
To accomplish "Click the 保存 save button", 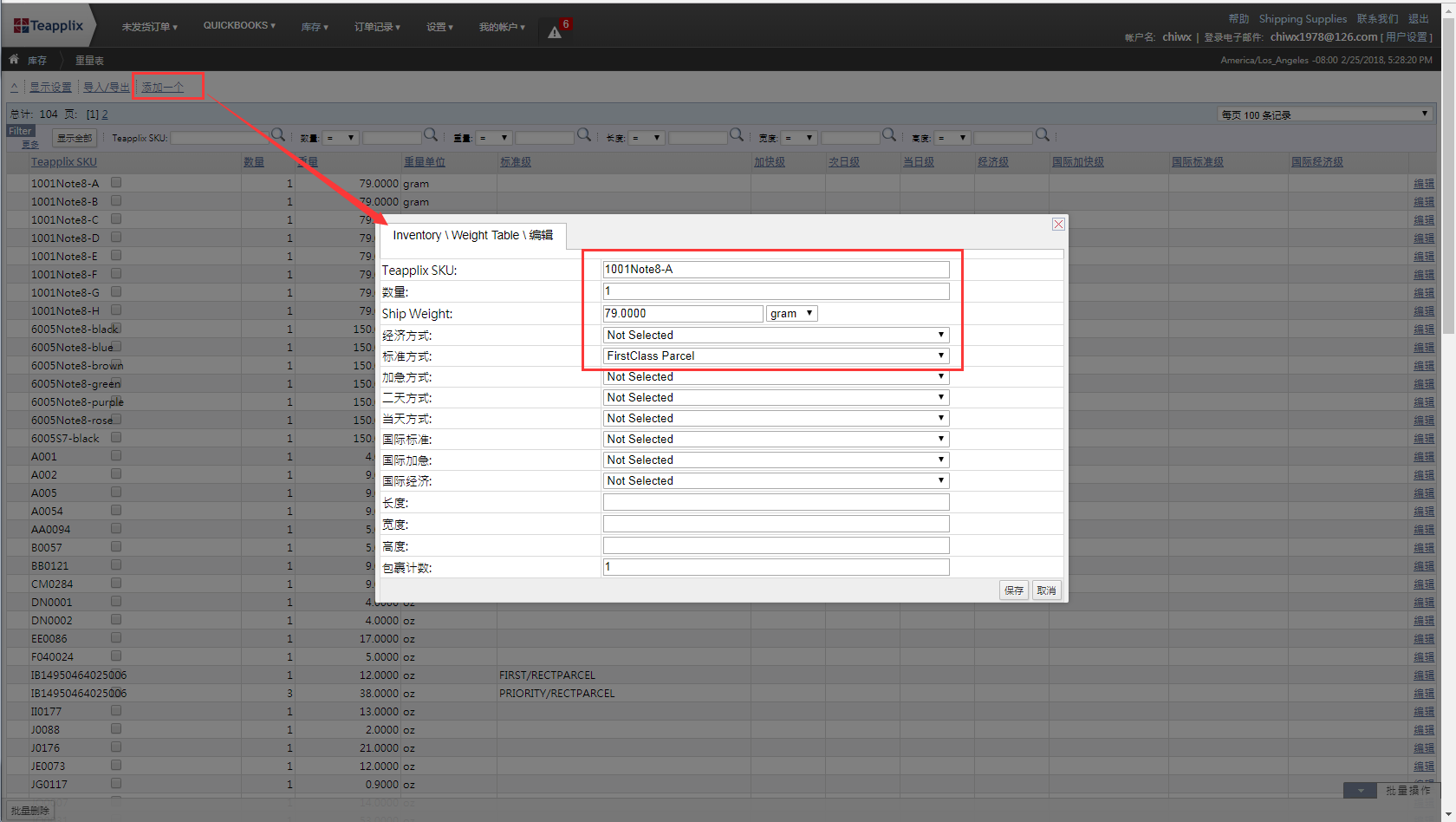I will tap(1014, 590).
